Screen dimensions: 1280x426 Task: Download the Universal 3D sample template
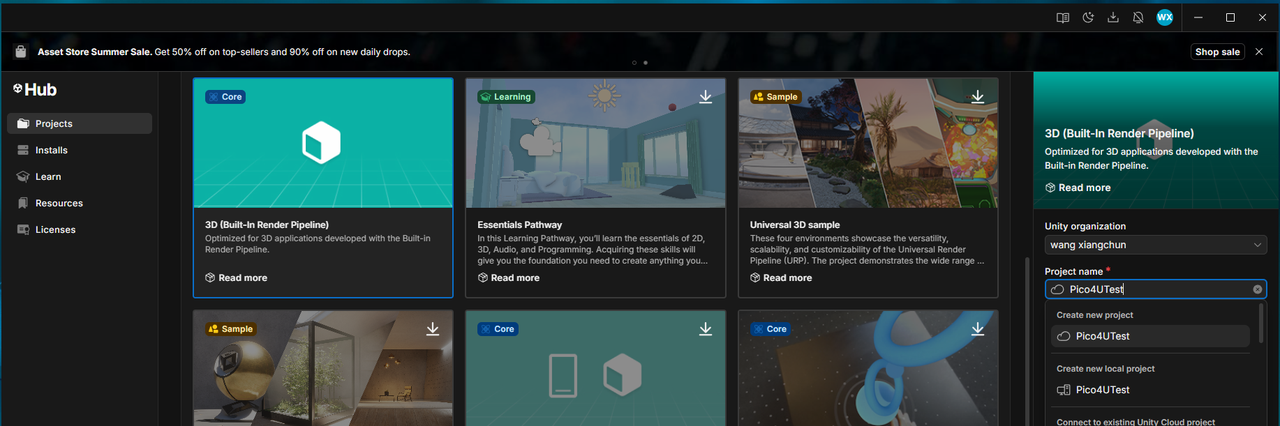point(978,97)
